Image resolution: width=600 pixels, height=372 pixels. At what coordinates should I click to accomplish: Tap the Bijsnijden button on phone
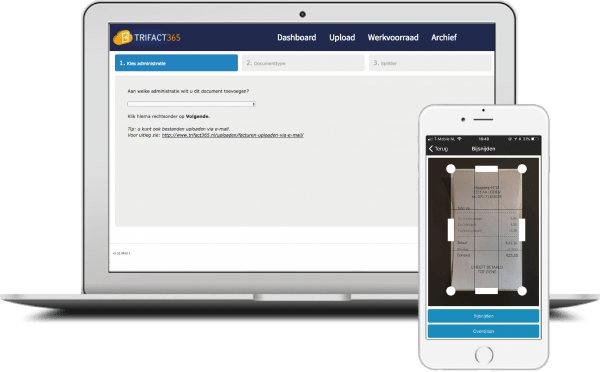coord(483,316)
